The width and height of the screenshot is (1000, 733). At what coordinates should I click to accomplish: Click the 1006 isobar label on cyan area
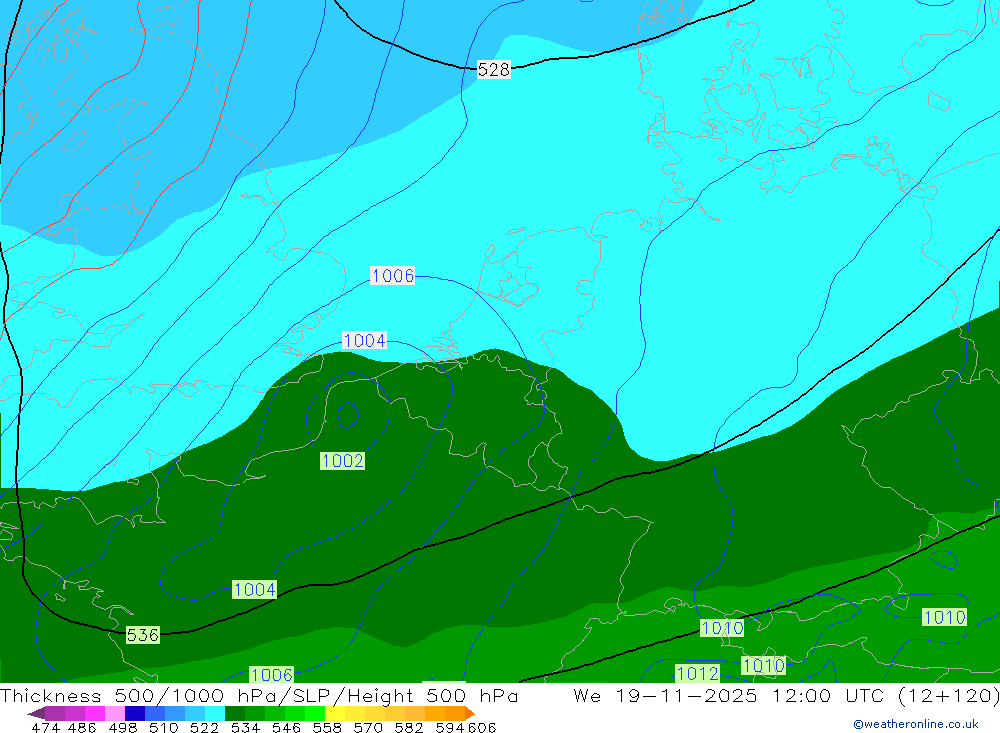point(393,276)
